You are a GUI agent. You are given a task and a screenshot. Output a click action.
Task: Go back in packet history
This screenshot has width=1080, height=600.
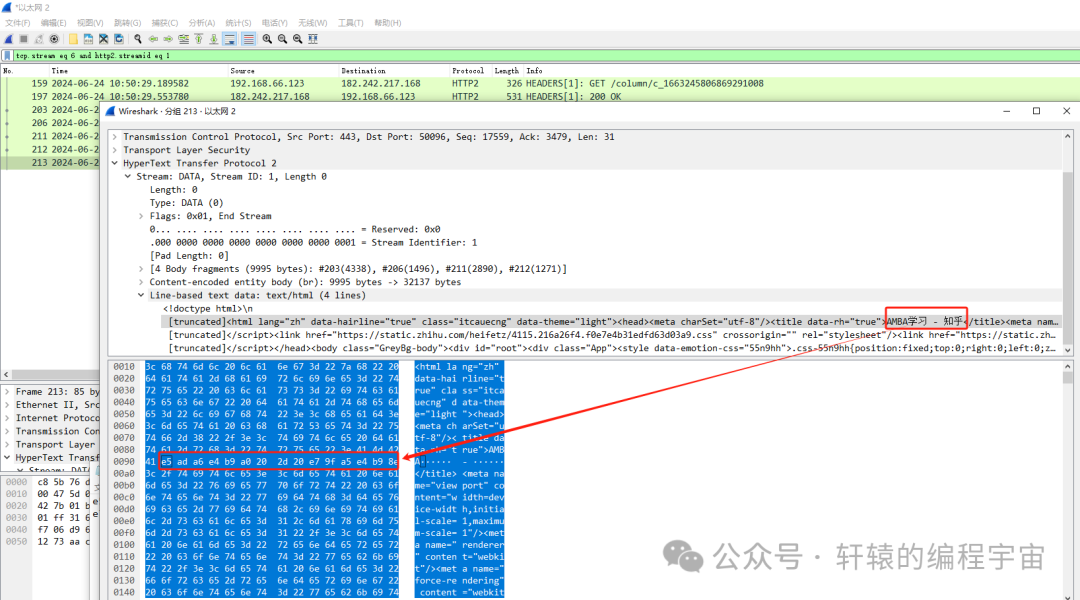tap(153, 39)
